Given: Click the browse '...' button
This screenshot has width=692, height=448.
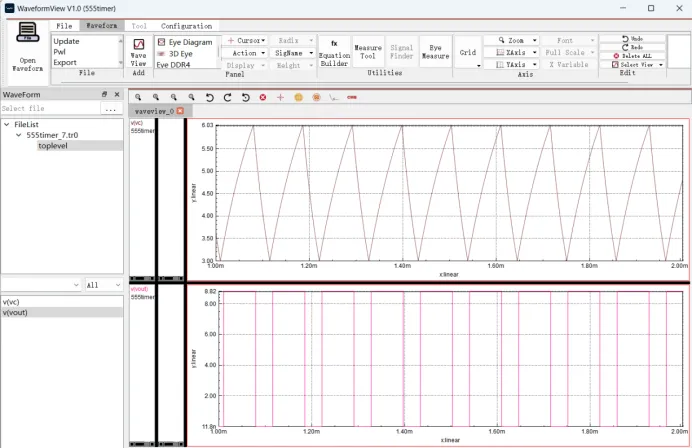Looking at the screenshot, I should click(x=111, y=108).
